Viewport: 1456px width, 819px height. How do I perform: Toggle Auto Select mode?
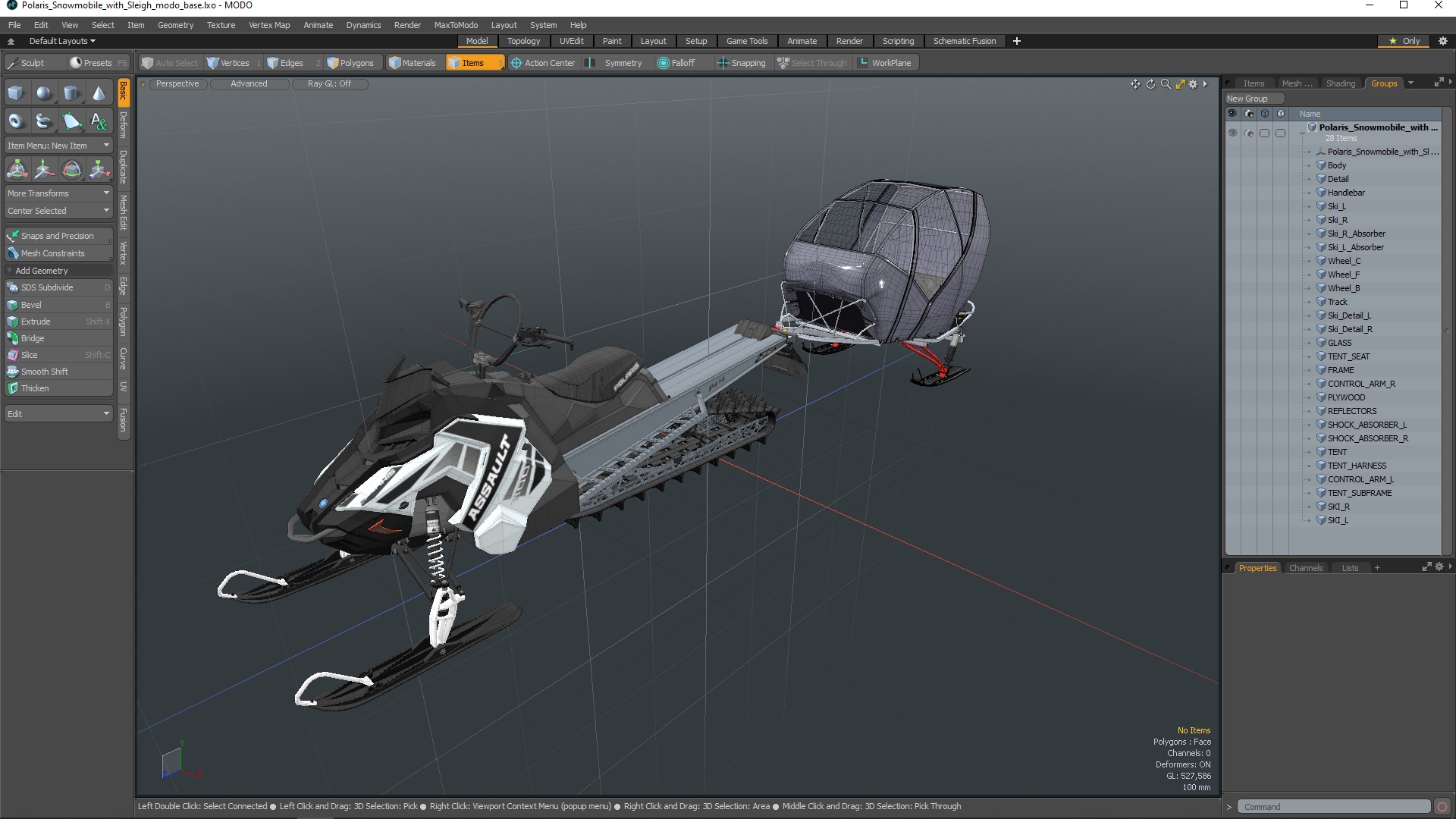point(170,63)
